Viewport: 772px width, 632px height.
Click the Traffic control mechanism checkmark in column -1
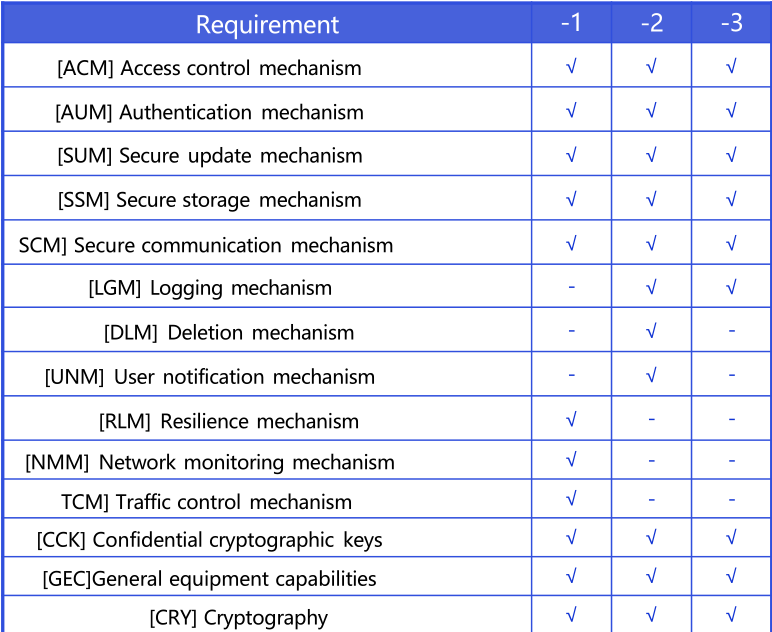point(571,499)
